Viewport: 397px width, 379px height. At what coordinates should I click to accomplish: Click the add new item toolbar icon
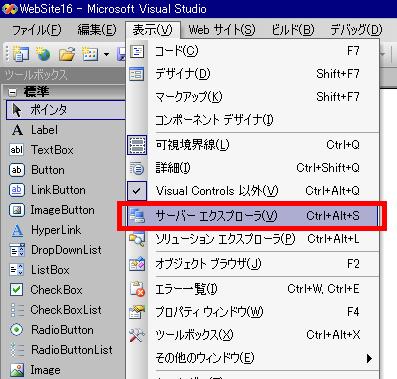[x=90, y=54]
